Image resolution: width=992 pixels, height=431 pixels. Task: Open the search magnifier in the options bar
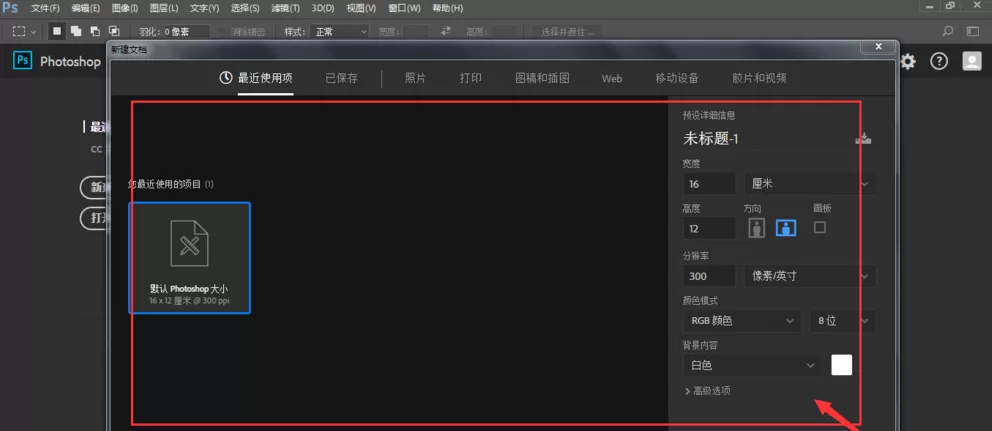[x=948, y=30]
